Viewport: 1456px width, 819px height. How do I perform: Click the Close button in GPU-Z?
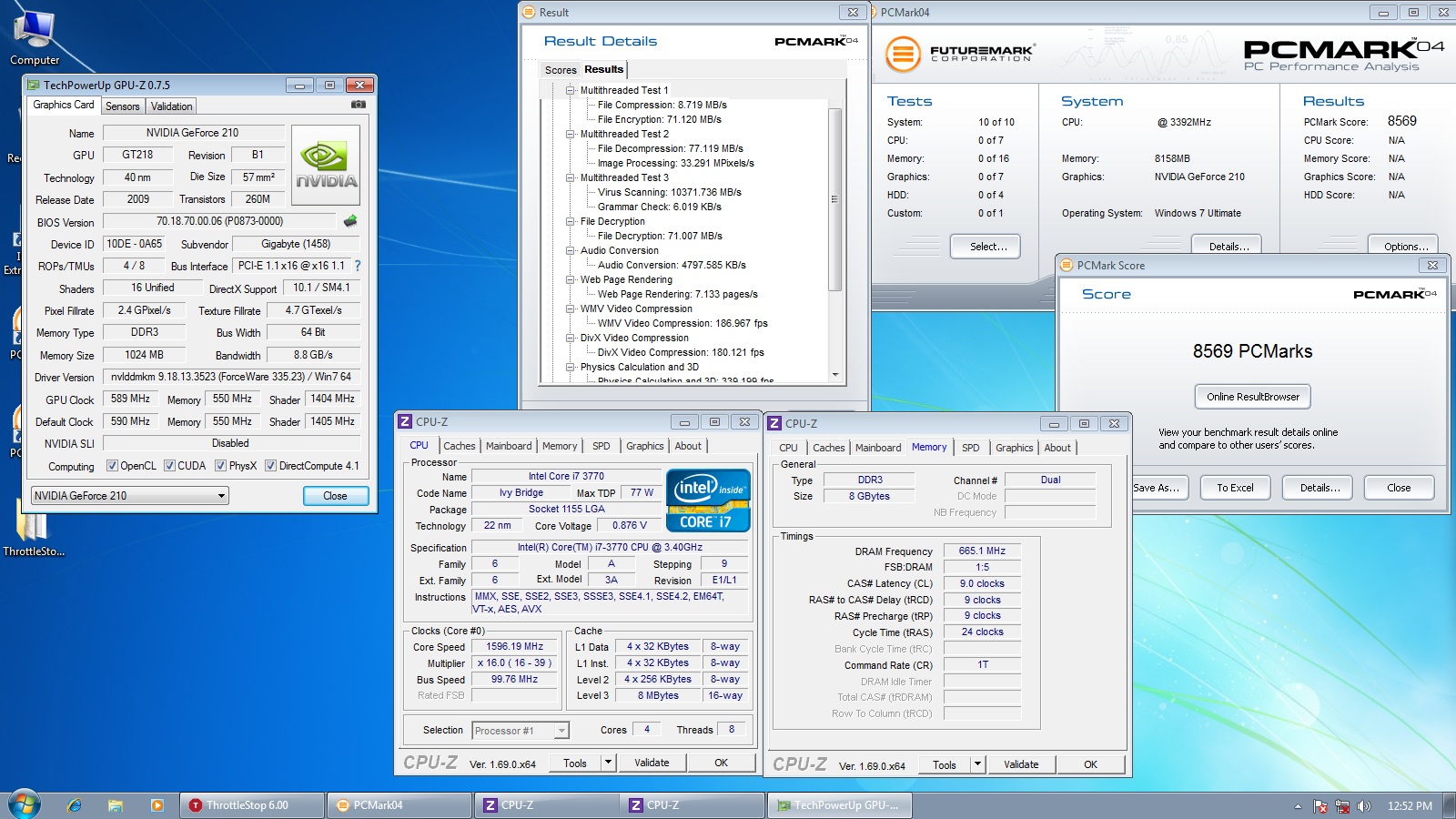point(335,496)
